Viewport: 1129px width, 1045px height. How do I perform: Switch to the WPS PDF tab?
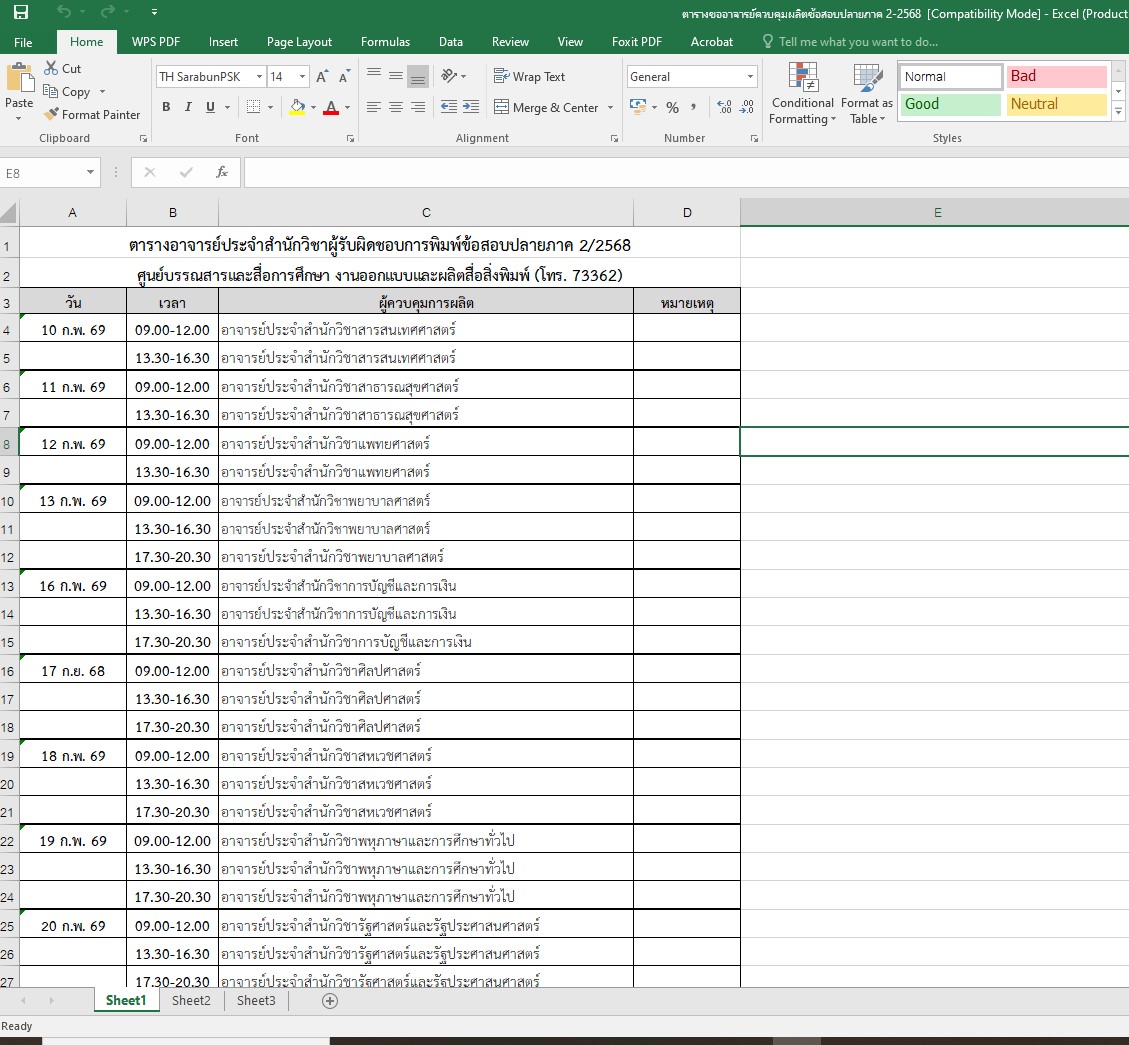(x=156, y=42)
